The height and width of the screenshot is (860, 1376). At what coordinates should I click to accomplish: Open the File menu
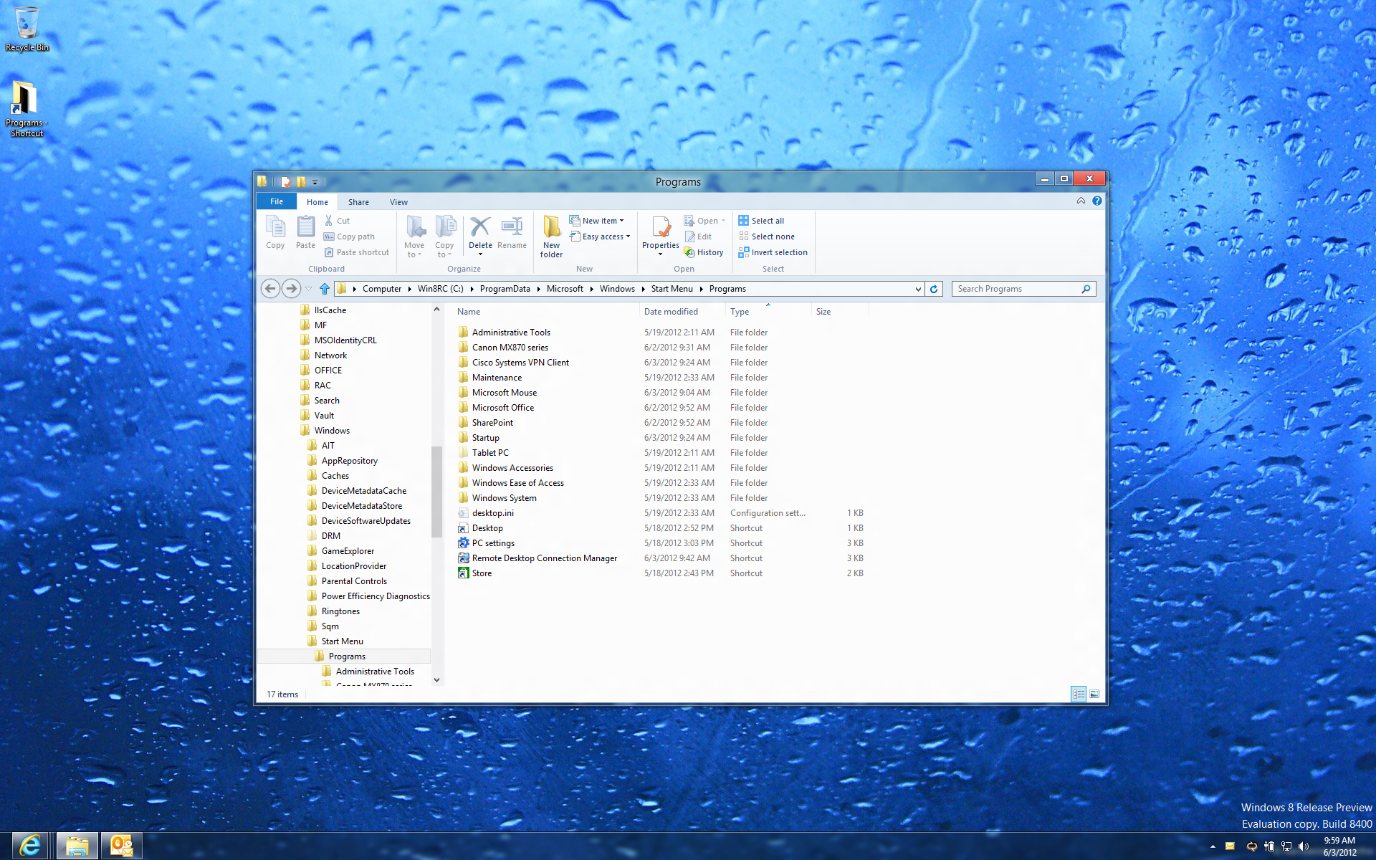(276, 201)
